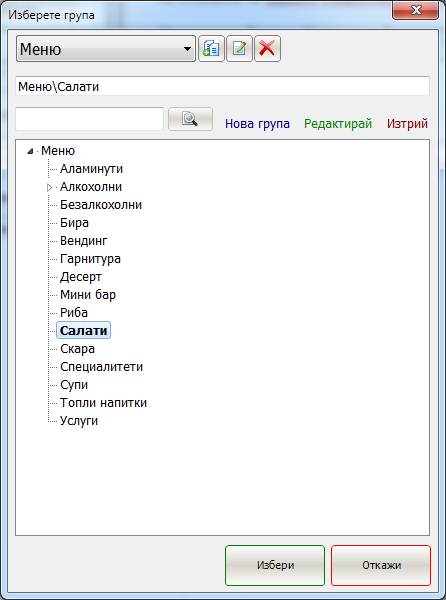Close the Изберете група dialog window
446x600 pixels.
click(x=415, y=10)
